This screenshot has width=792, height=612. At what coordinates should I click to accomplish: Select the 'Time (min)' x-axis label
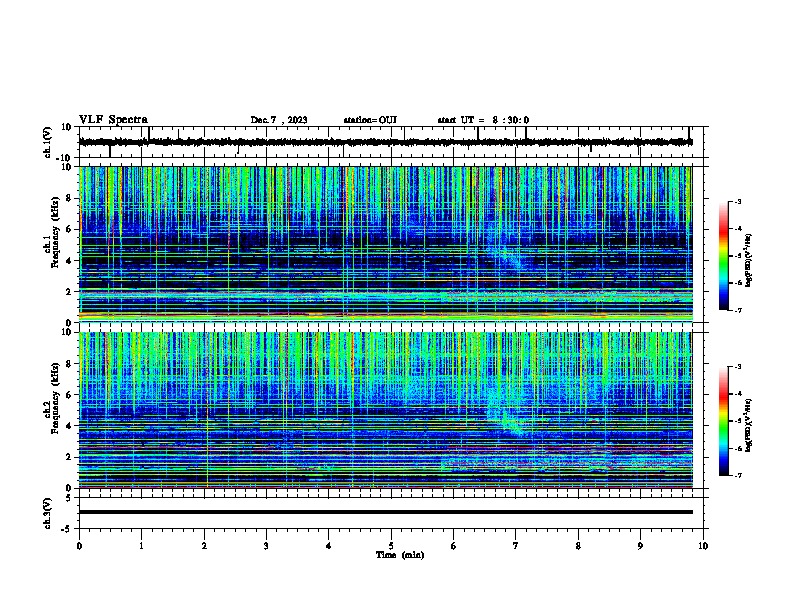(x=400, y=555)
